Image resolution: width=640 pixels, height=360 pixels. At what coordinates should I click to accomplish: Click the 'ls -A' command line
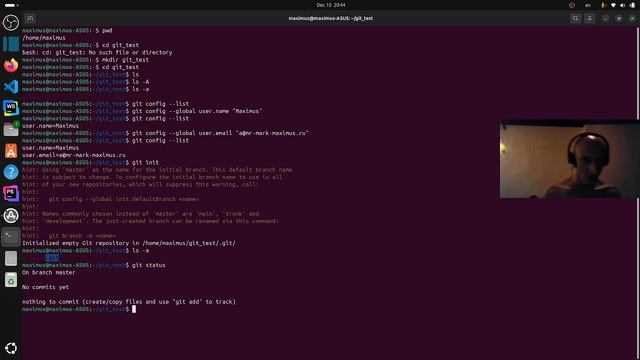click(x=86, y=82)
